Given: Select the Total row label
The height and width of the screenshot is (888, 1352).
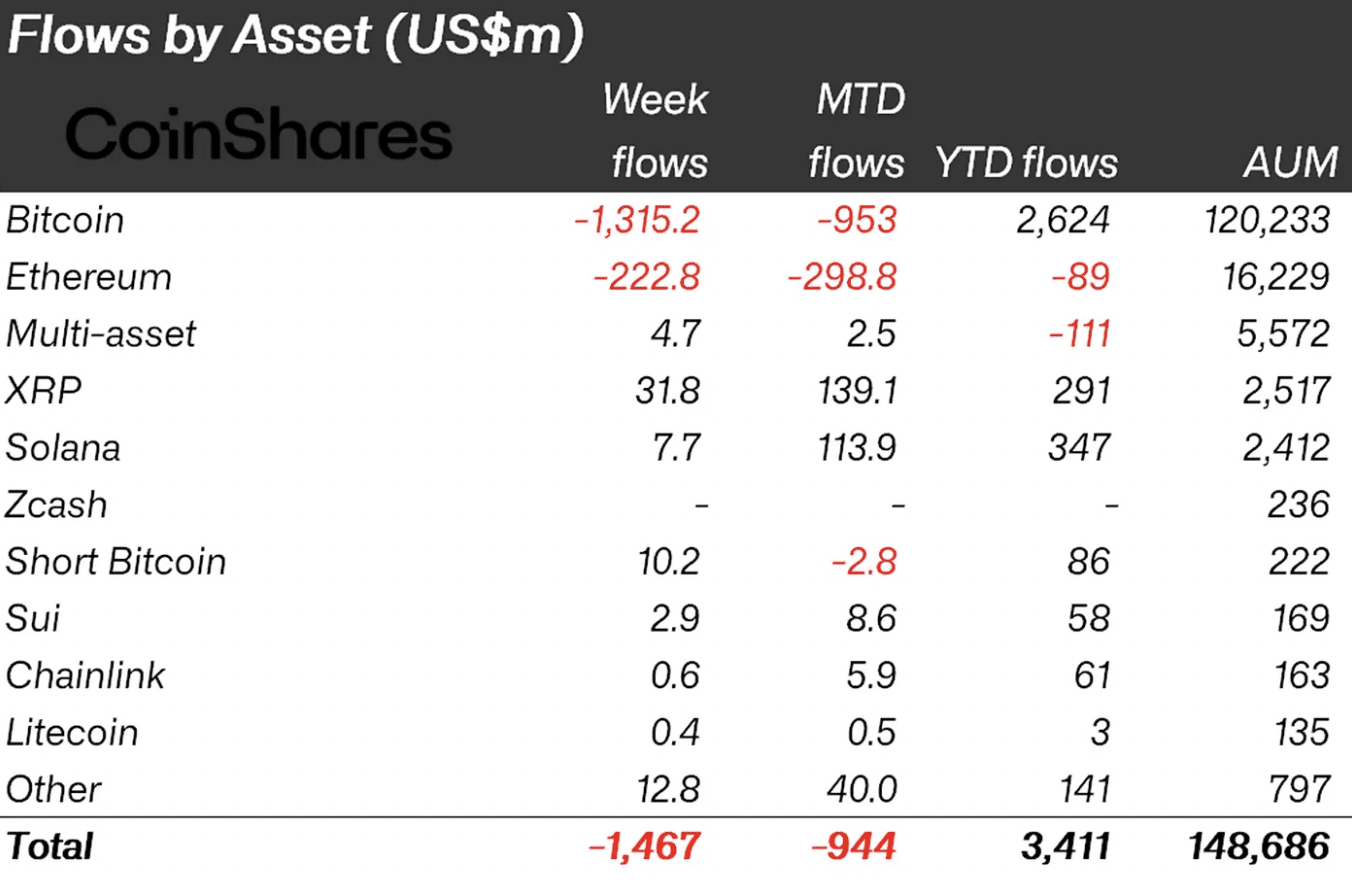Looking at the screenshot, I should pyautogui.click(x=49, y=847).
